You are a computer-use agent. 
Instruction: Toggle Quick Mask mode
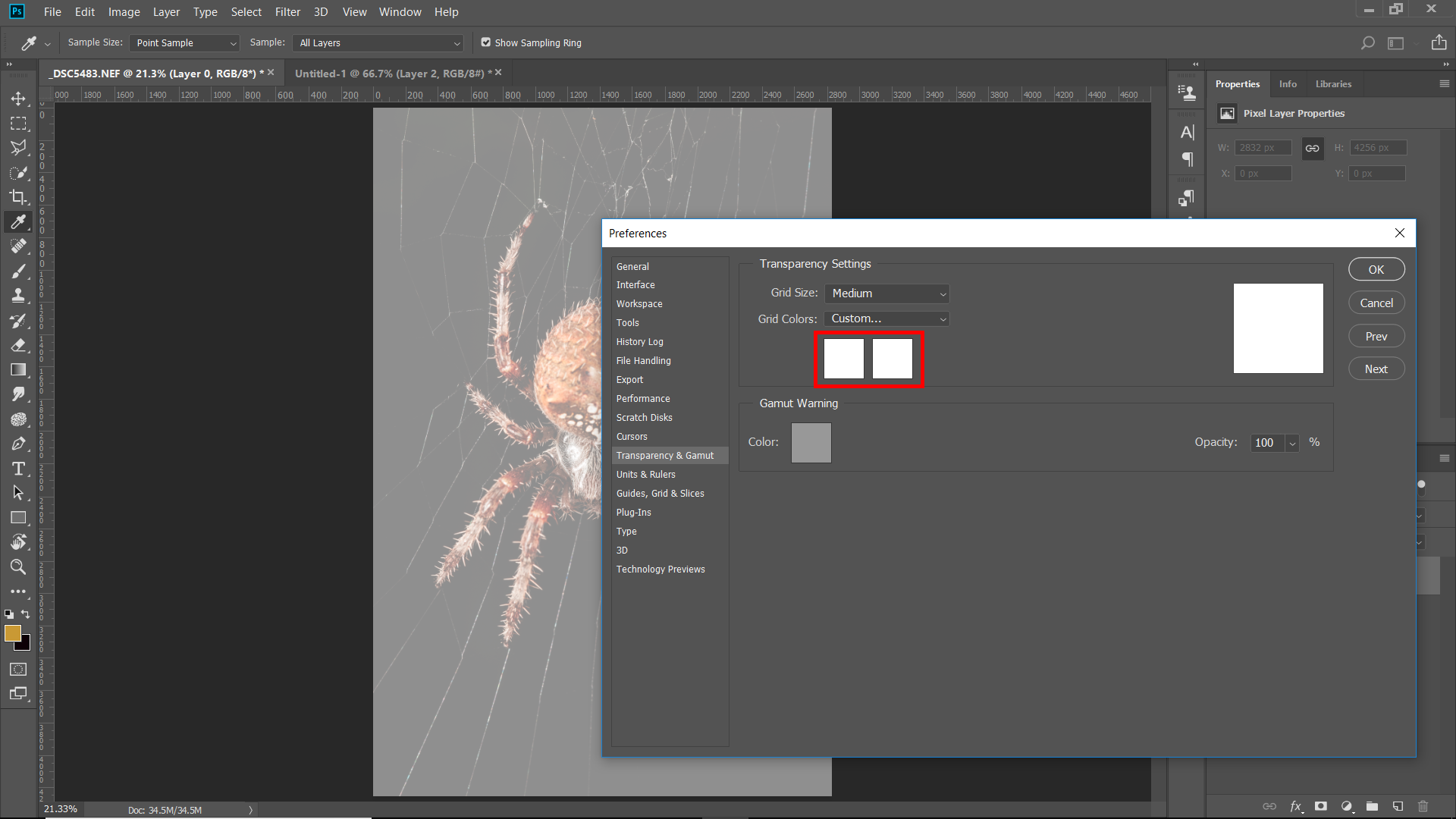pos(19,669)
